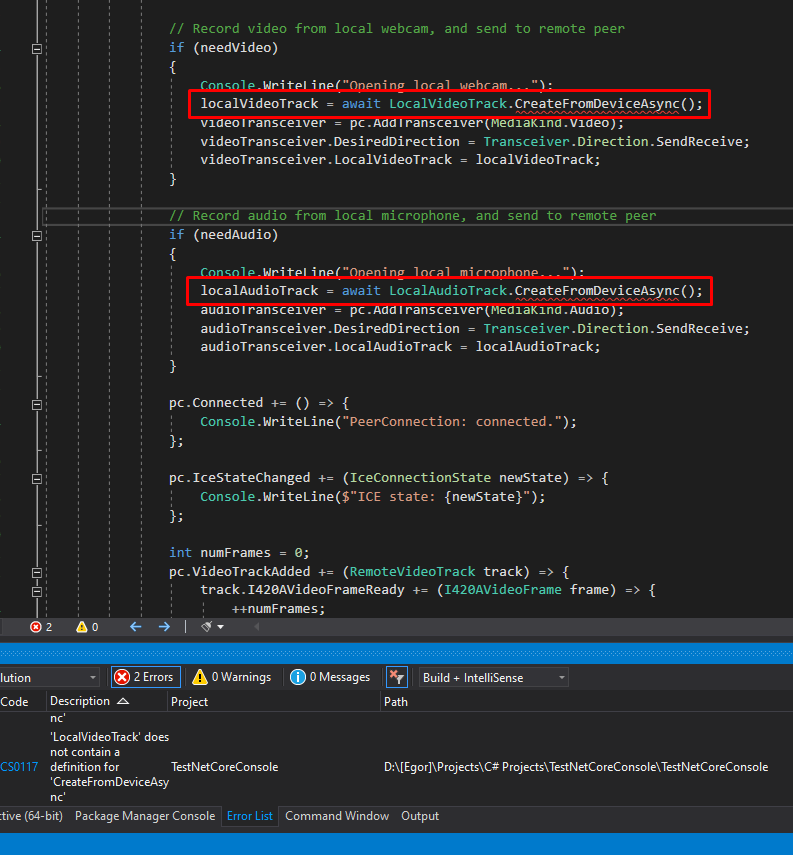
Task: Click the D:\[Egor]\Projects path cell
Action: (576, 767)
